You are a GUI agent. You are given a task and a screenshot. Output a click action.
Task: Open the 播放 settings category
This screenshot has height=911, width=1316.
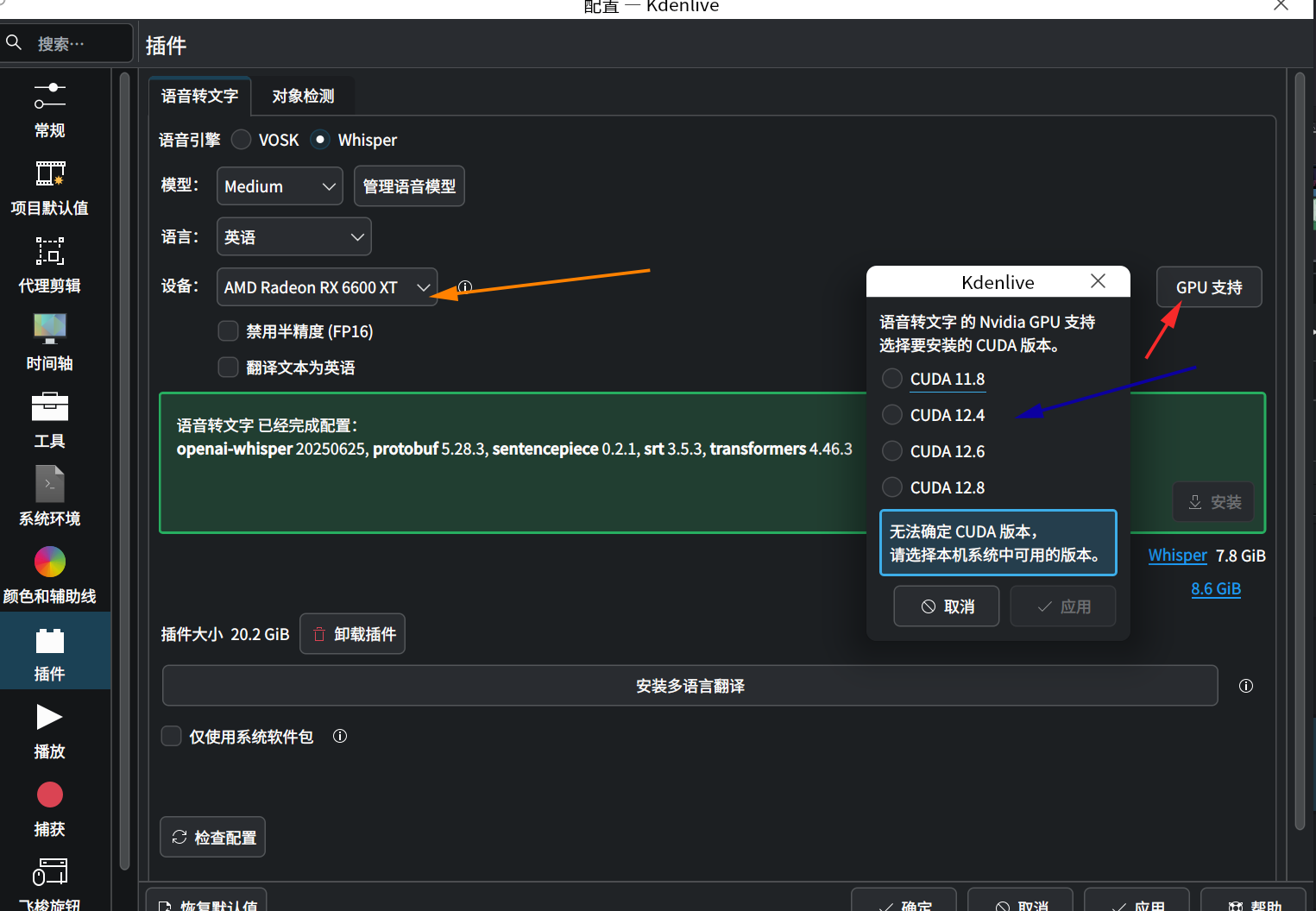click(x=50, y=732)
